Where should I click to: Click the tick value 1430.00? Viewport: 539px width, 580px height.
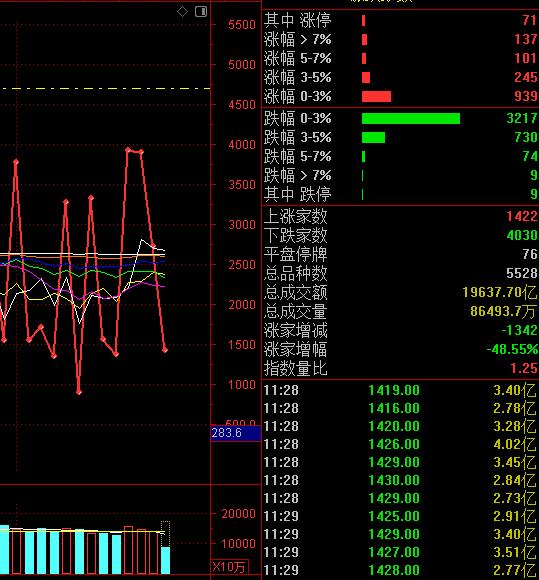(394, 480)
